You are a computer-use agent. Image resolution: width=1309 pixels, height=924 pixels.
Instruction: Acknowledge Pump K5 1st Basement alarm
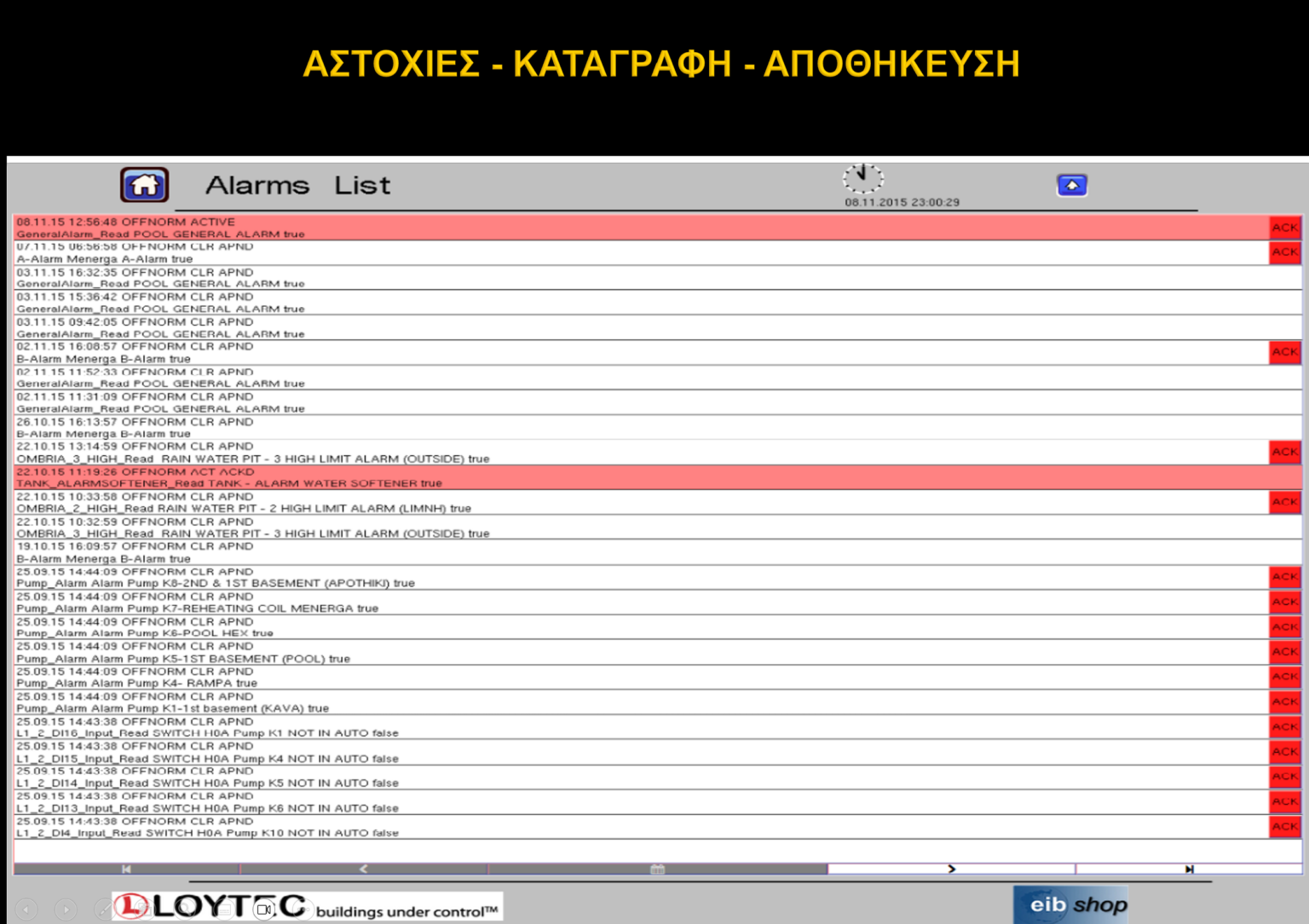point(1284,652)
